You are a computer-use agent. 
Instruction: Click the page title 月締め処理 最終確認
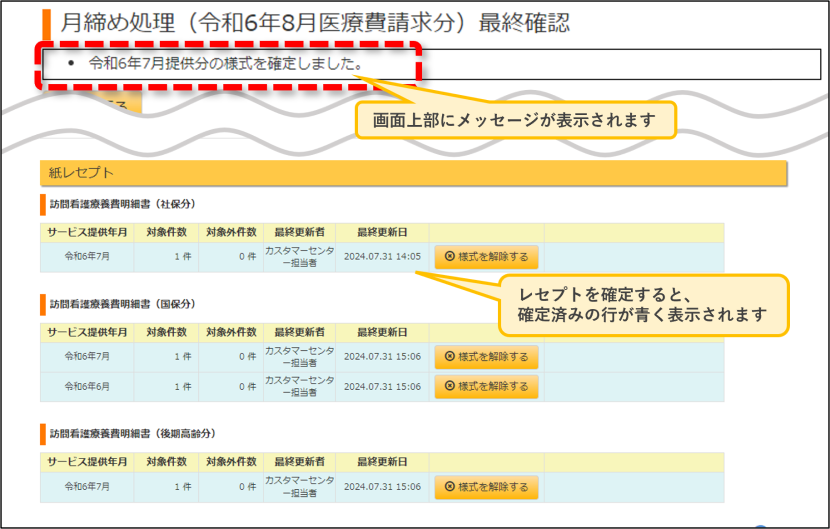tap(315, 23)
